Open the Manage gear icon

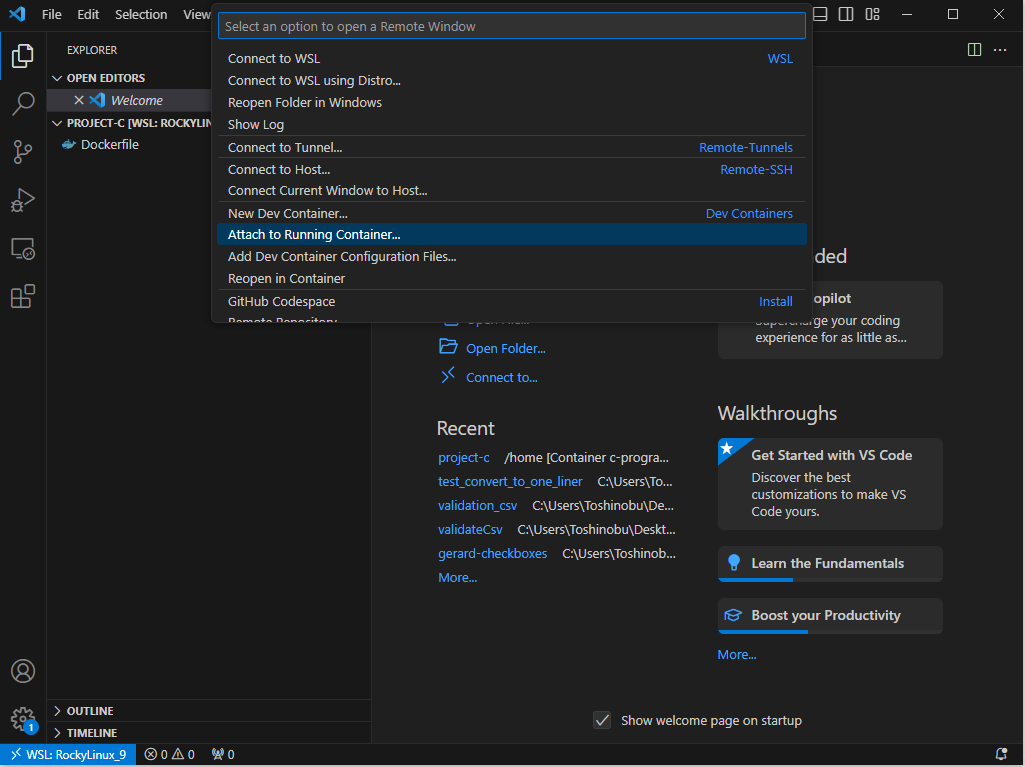coord(23,719)
